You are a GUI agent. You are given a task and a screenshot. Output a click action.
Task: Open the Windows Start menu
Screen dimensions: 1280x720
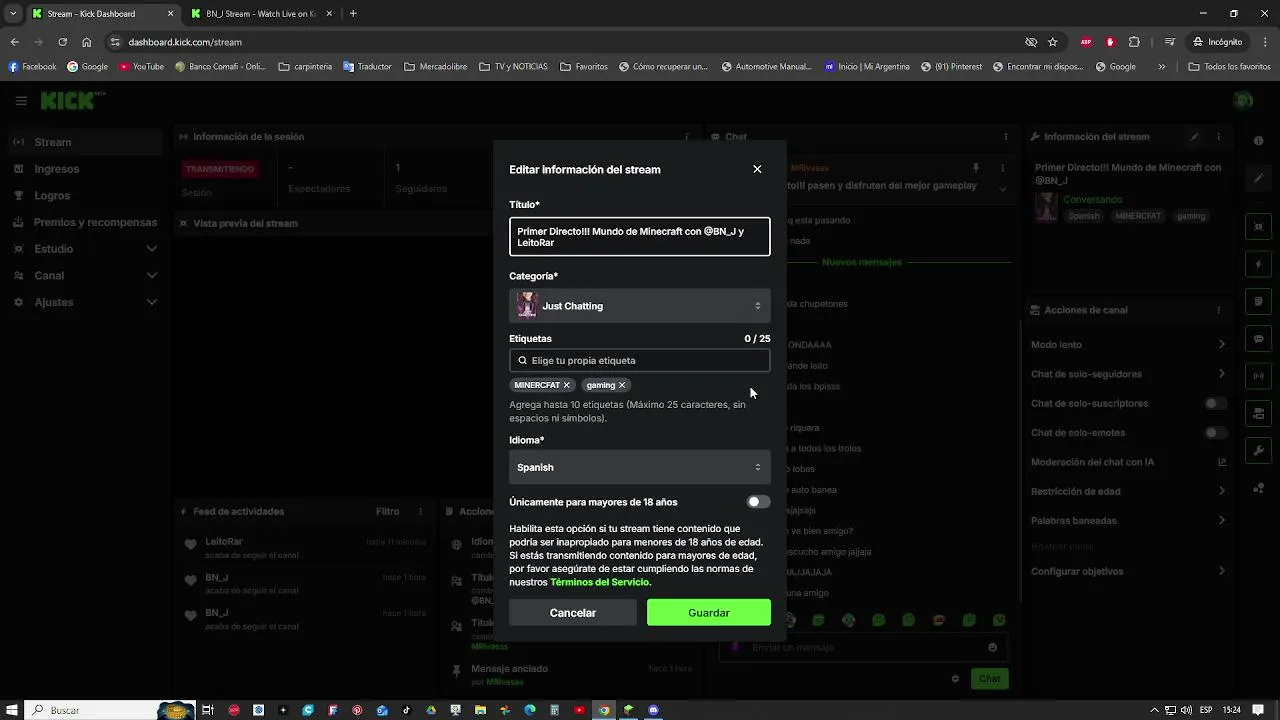pyautogui.click(x=12, y=710)
